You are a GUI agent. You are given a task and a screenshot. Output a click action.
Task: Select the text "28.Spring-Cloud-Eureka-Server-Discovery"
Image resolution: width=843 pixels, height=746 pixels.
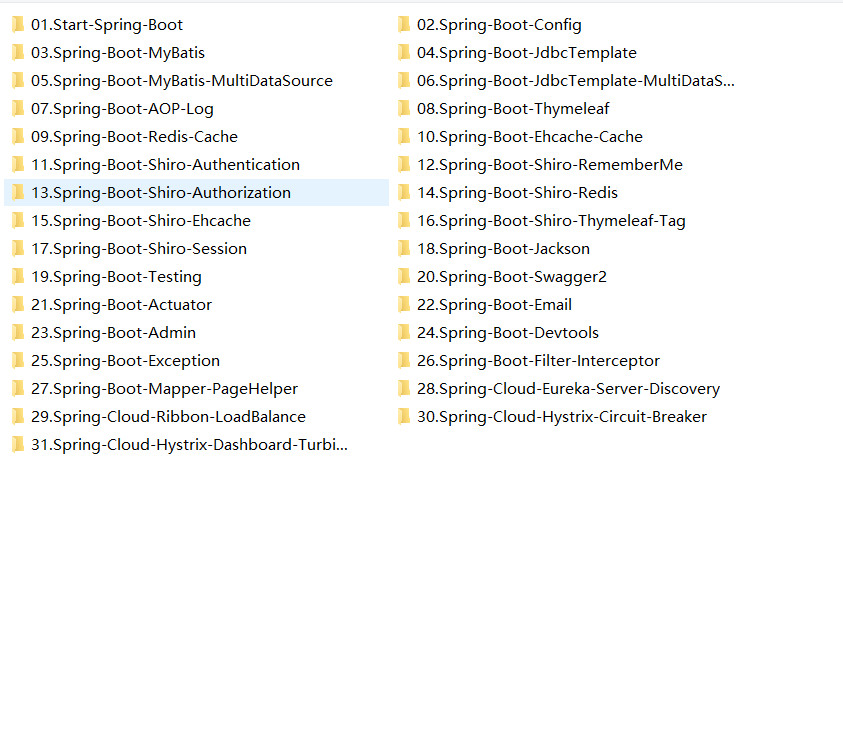[568, 389]
